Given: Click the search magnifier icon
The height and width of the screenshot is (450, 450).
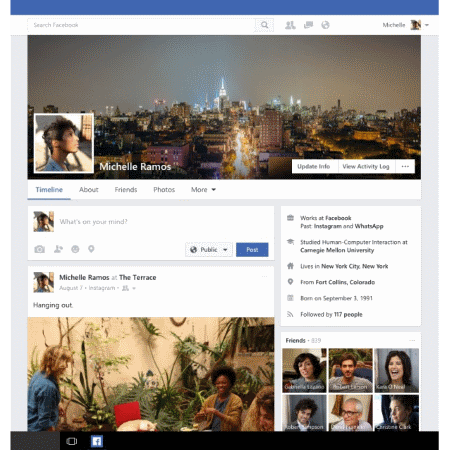Looking at the screenshot, I should coord(264,25).
